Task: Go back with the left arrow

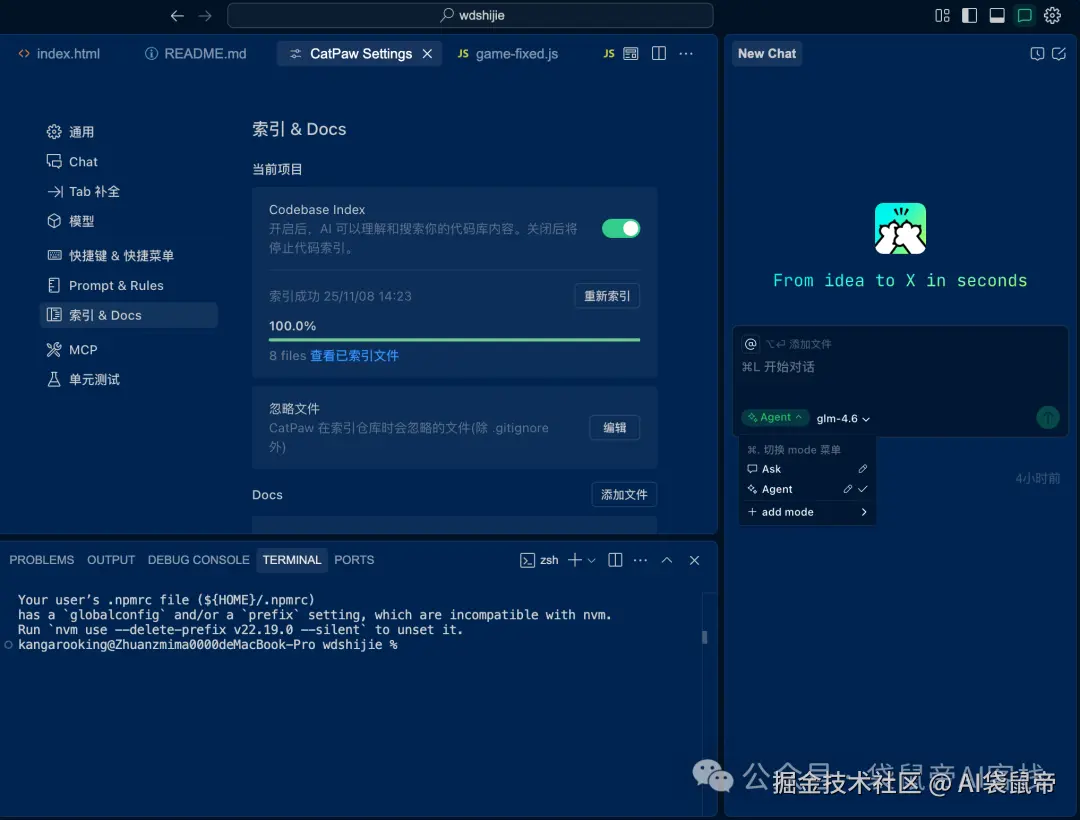Action: [x=177, y=15]
